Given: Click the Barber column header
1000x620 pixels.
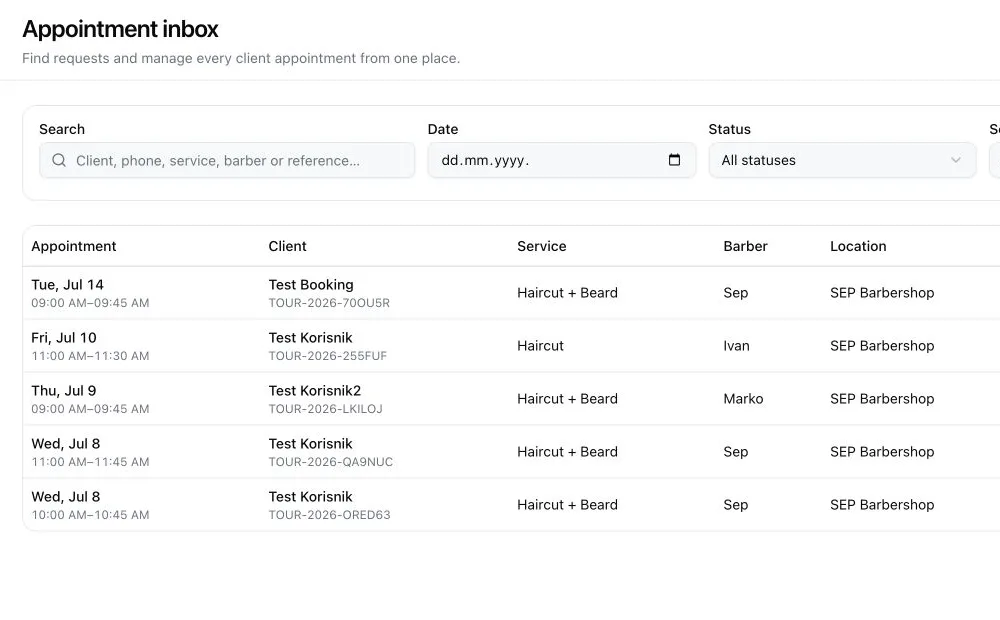Looking at the screenshot, I should pyautogui.click(x=746, y=246).
